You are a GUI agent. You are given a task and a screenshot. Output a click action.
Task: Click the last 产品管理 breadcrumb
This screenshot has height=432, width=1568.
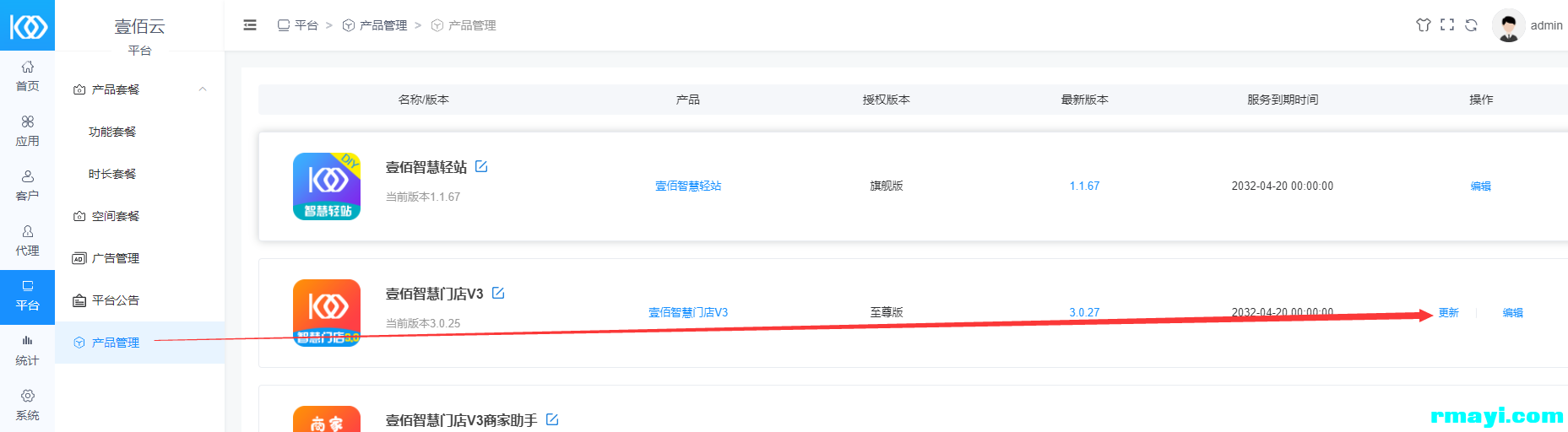click(x=464, y=25)
